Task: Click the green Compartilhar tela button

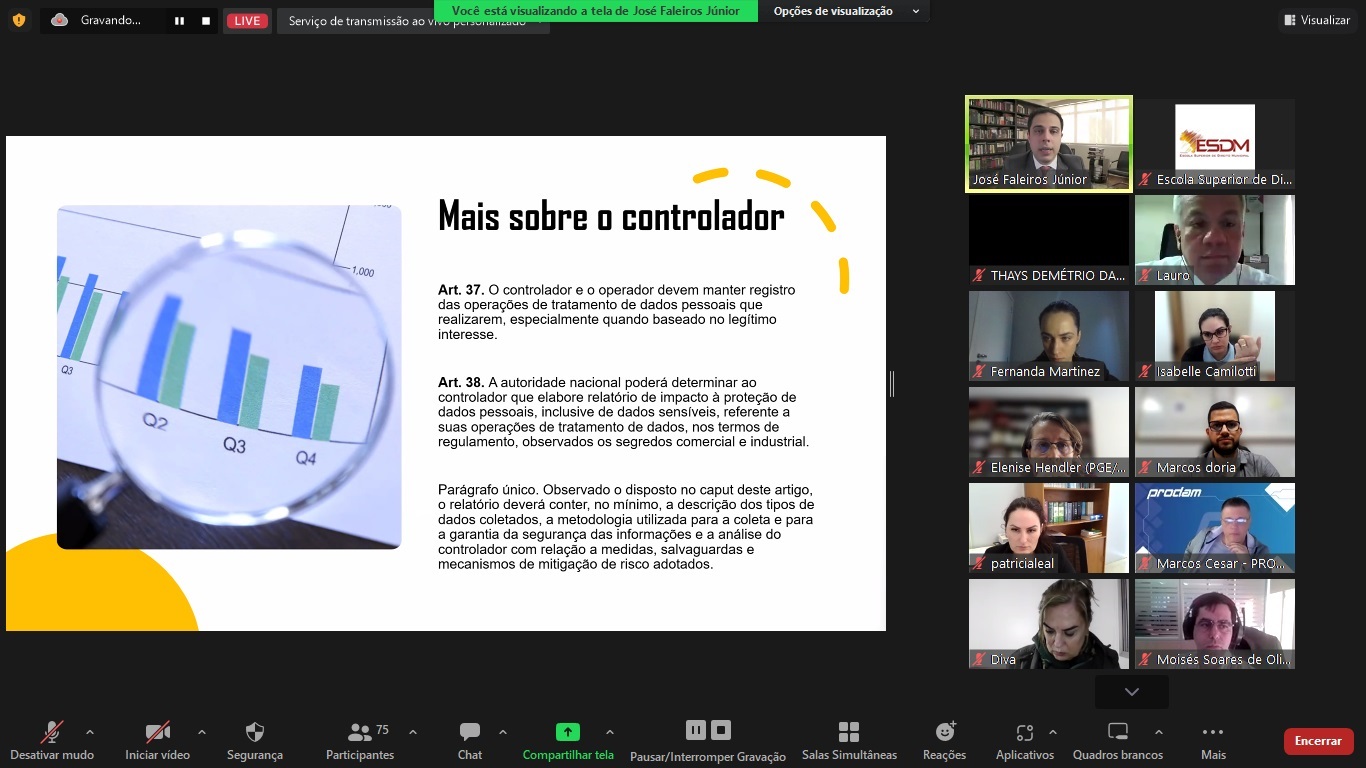Action: [568, 741]
